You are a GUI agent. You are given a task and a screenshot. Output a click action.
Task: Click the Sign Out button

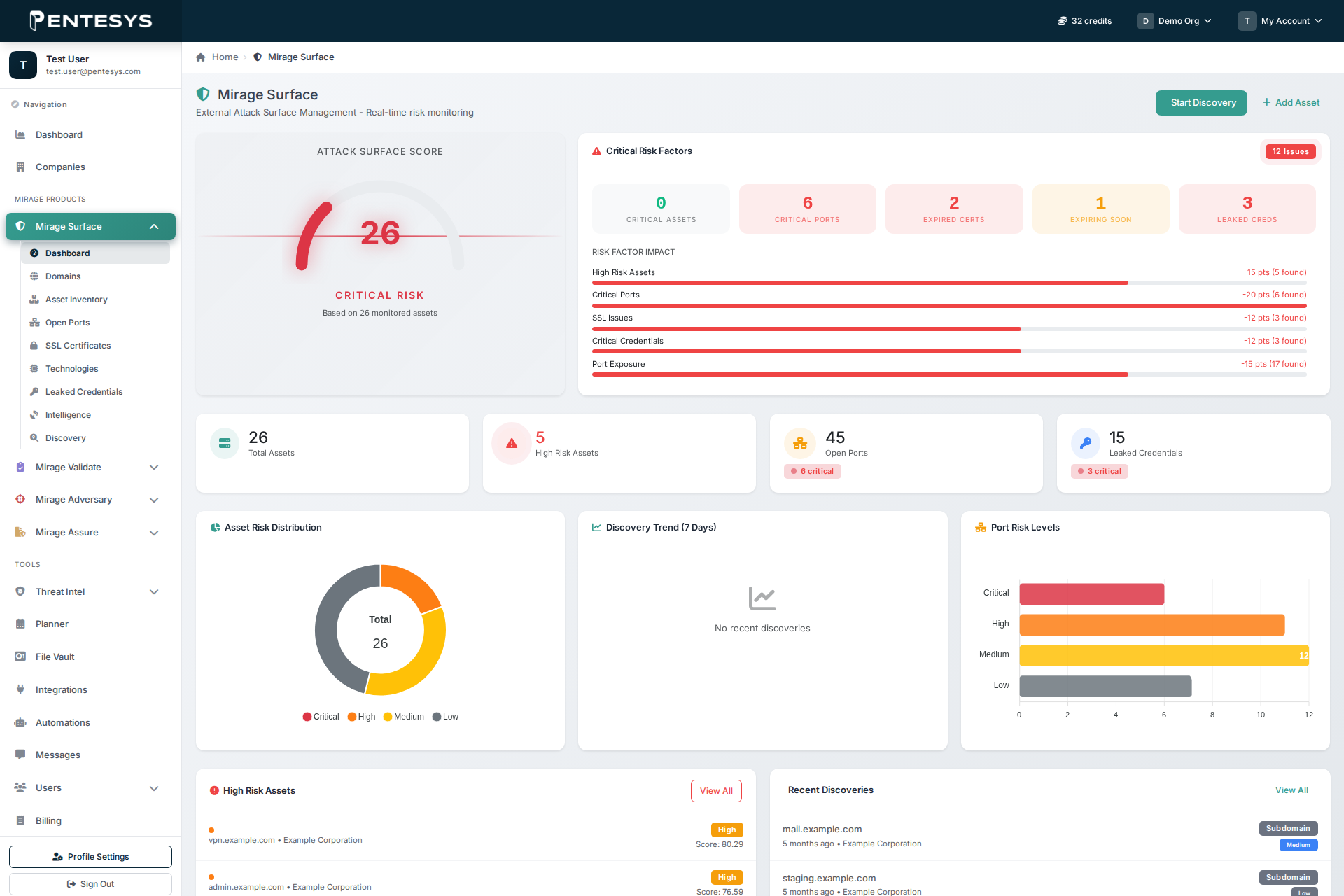coord(90,884)
